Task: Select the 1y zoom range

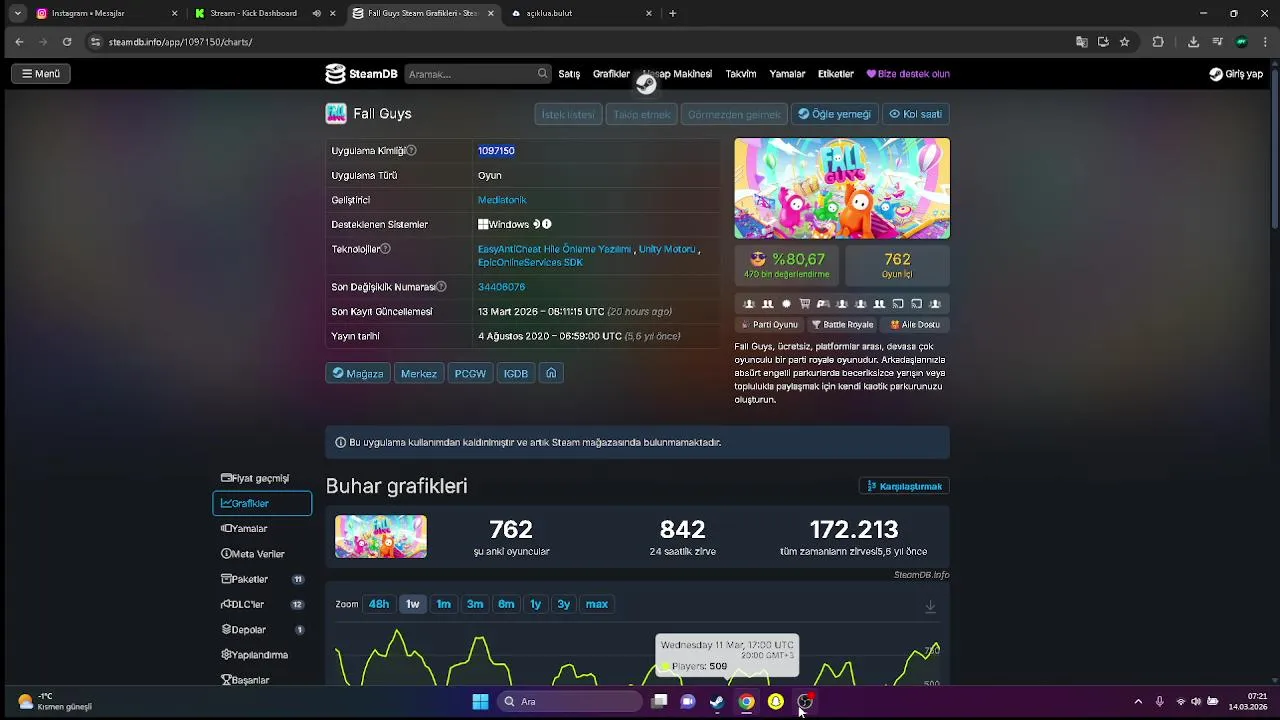Action: [535, 604]
